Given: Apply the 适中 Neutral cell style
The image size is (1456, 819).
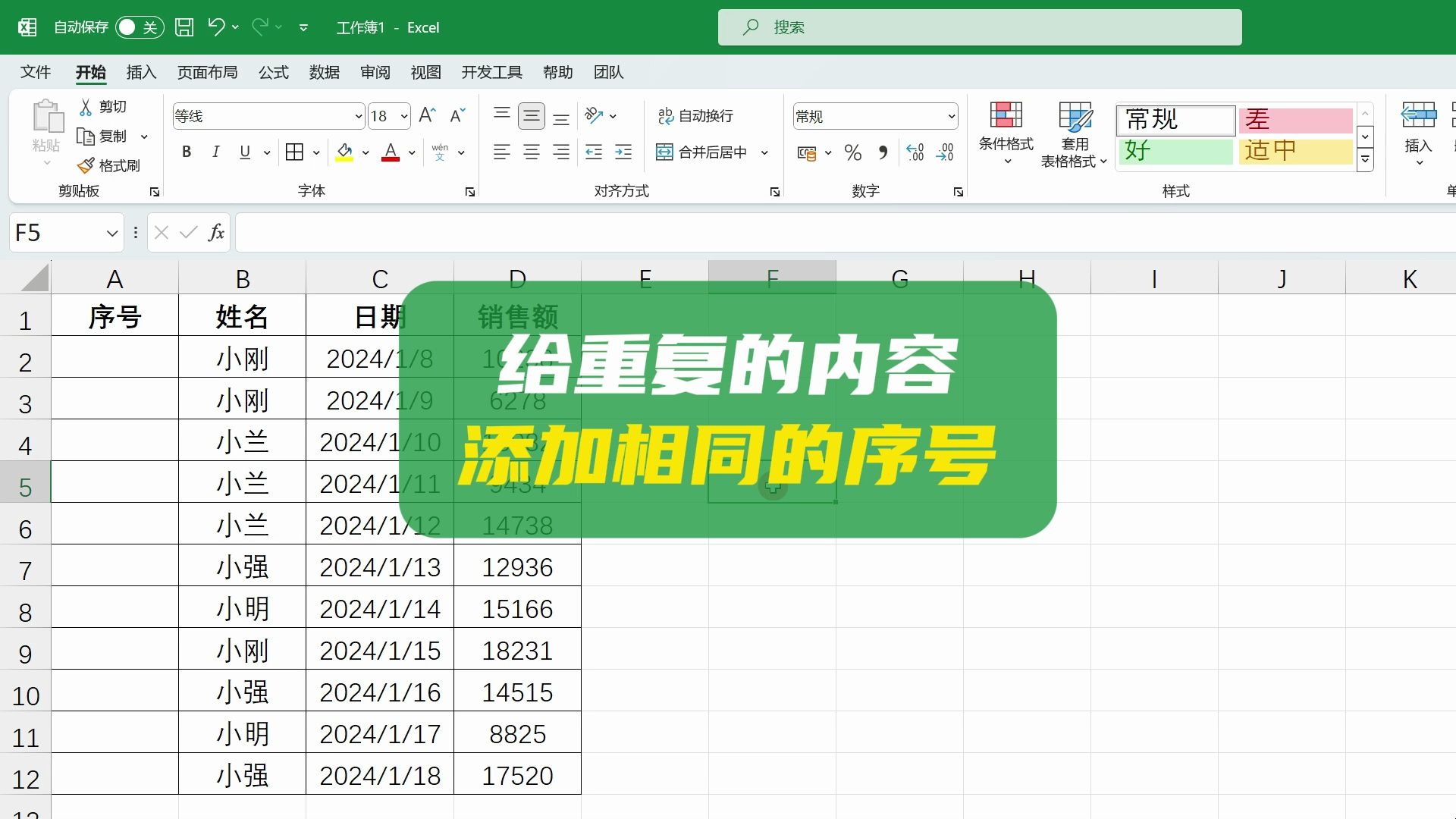Looking at the screenshot, I should point(1296,151).
